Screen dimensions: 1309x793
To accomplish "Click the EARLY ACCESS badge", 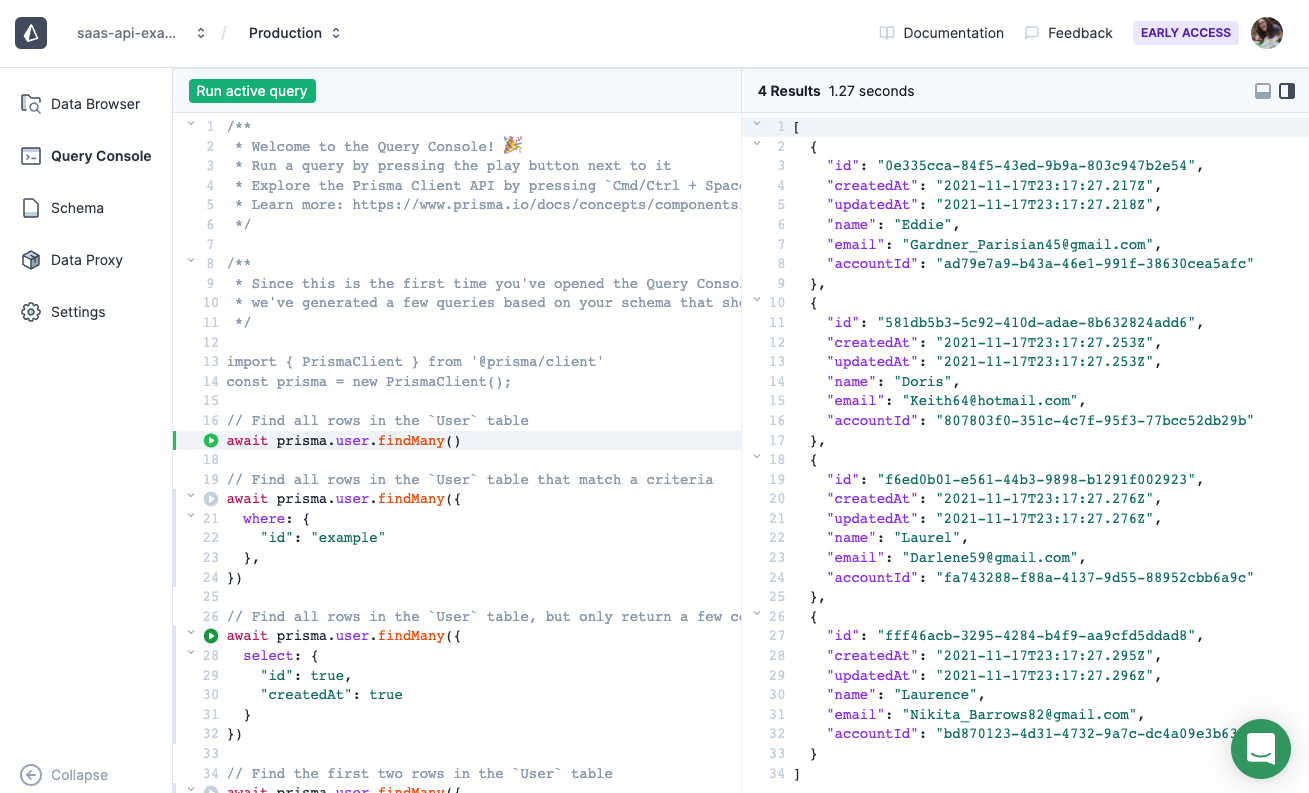I will coord(1185,33).
